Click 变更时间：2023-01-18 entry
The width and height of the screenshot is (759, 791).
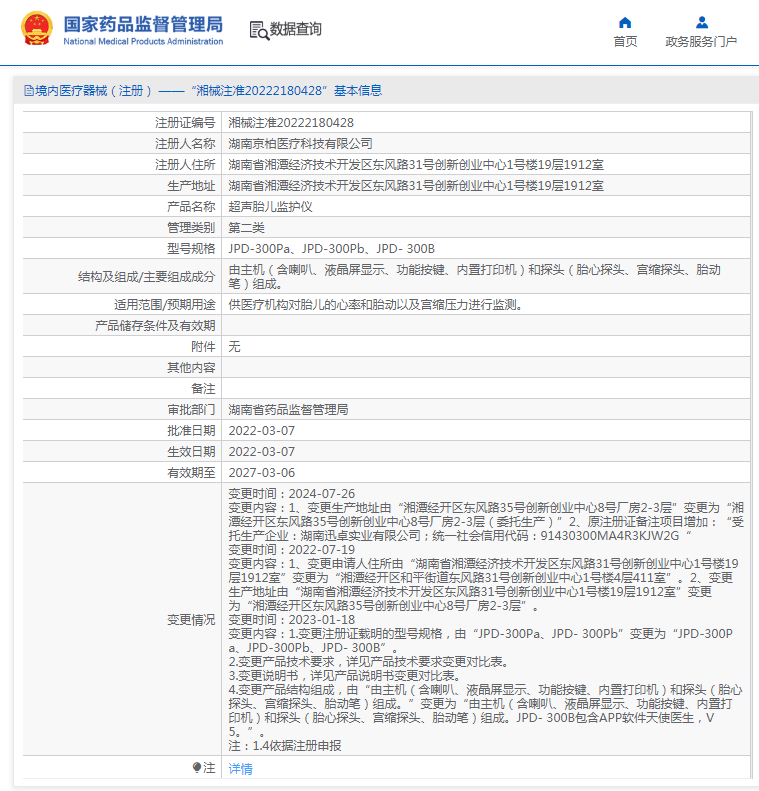tap(291, 620)
